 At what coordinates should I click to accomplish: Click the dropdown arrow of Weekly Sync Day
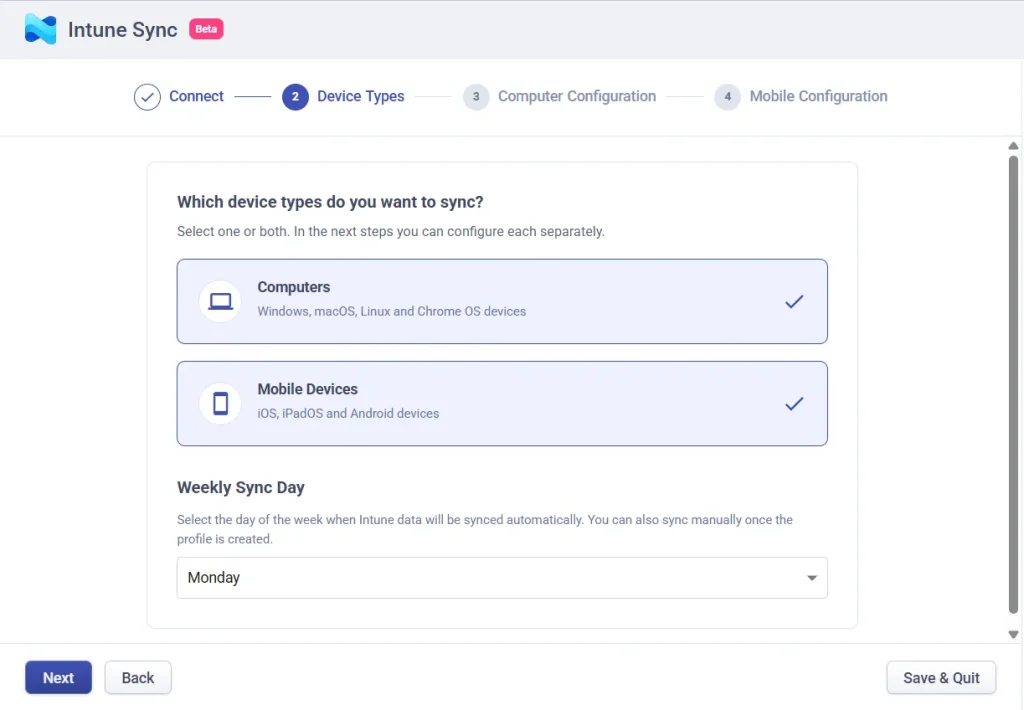click(x=812, y=577)
